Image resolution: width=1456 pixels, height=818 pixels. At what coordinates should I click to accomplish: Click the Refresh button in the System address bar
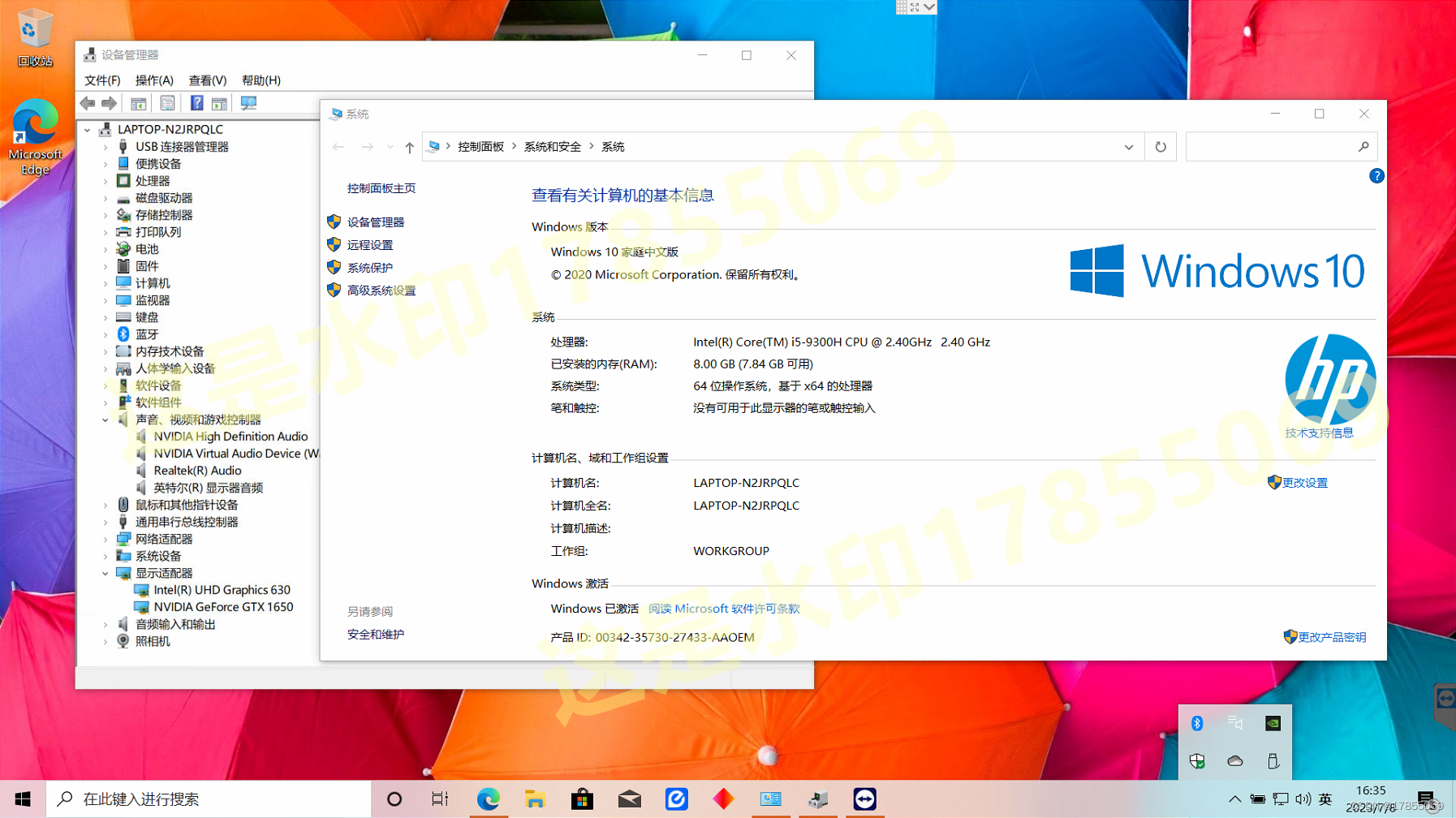pos(1161,147)
